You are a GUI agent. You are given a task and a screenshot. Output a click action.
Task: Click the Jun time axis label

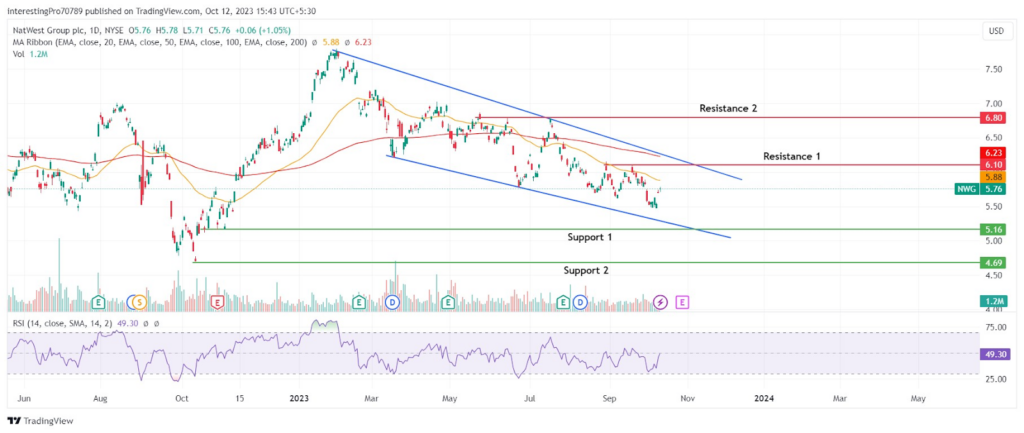24,397
